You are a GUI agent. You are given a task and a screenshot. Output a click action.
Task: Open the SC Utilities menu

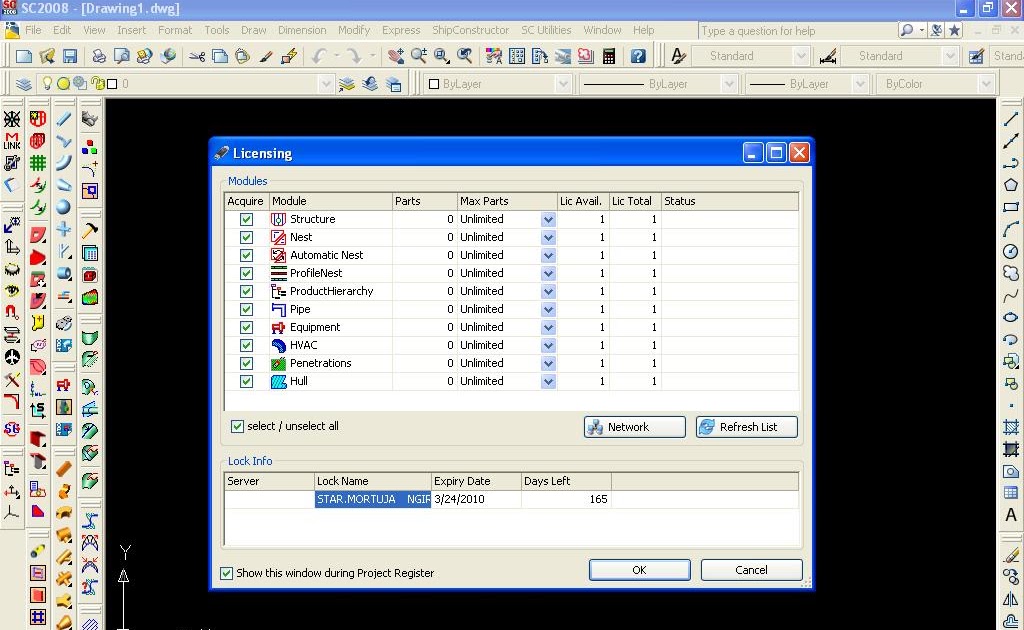(x=546, y=30)
